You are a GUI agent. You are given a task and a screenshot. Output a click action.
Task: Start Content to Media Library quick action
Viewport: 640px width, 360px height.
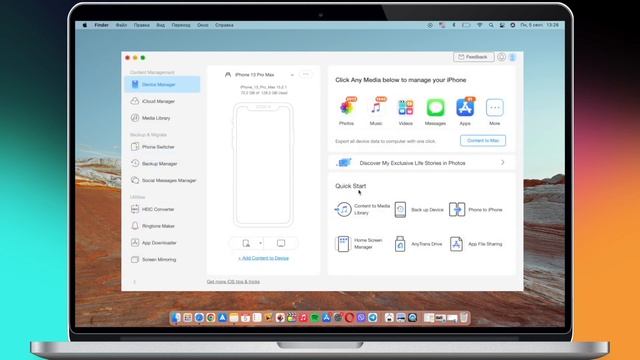(362, 209)
